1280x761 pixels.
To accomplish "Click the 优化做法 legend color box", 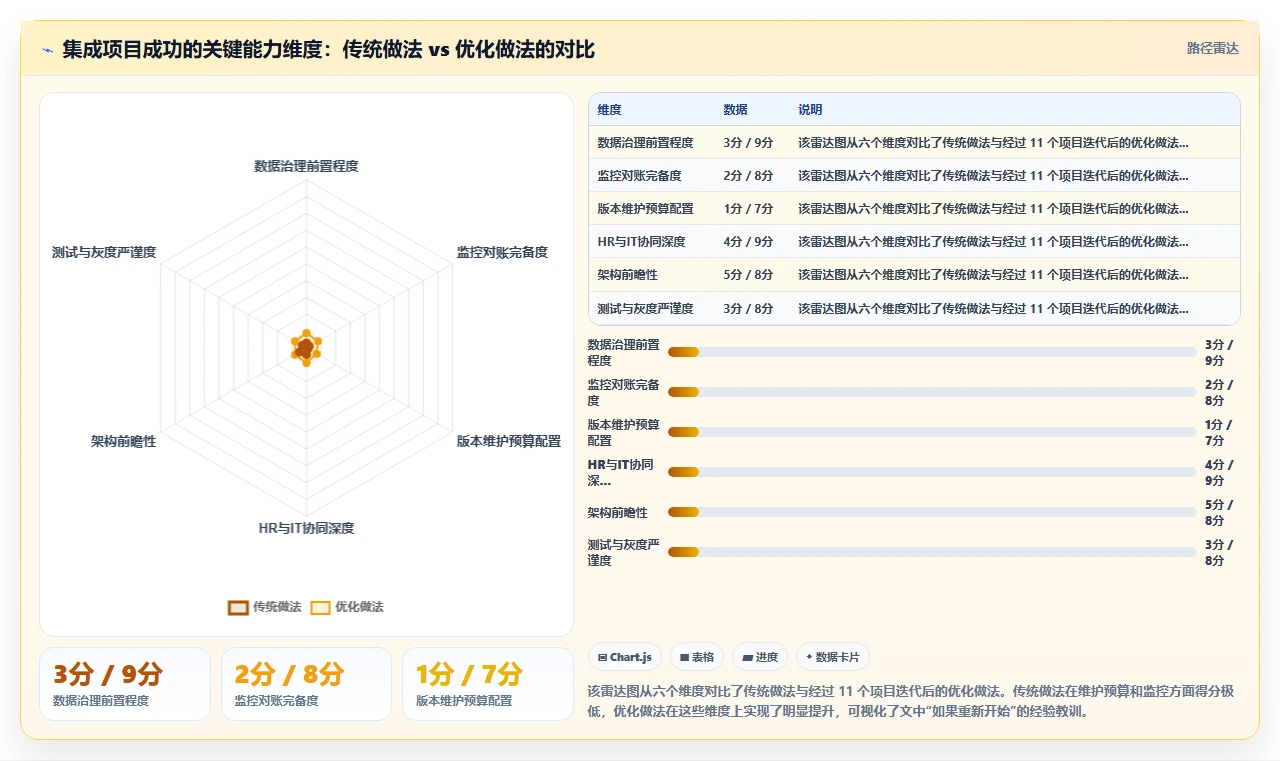I will (x=320, y=607).
